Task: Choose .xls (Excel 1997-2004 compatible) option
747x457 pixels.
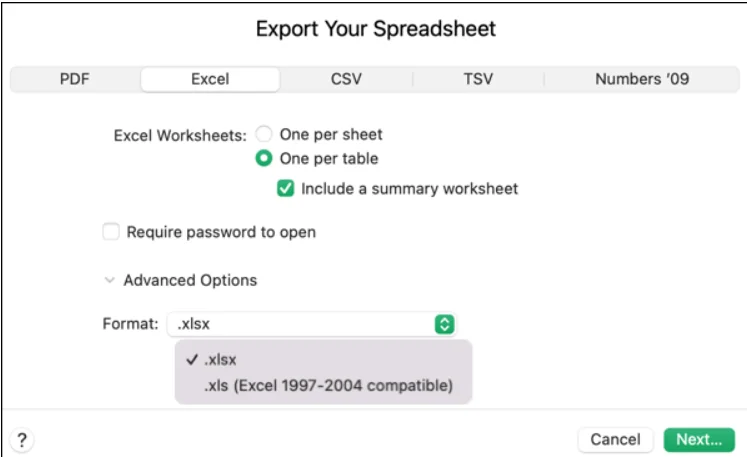Action: [x=328, y=385]
